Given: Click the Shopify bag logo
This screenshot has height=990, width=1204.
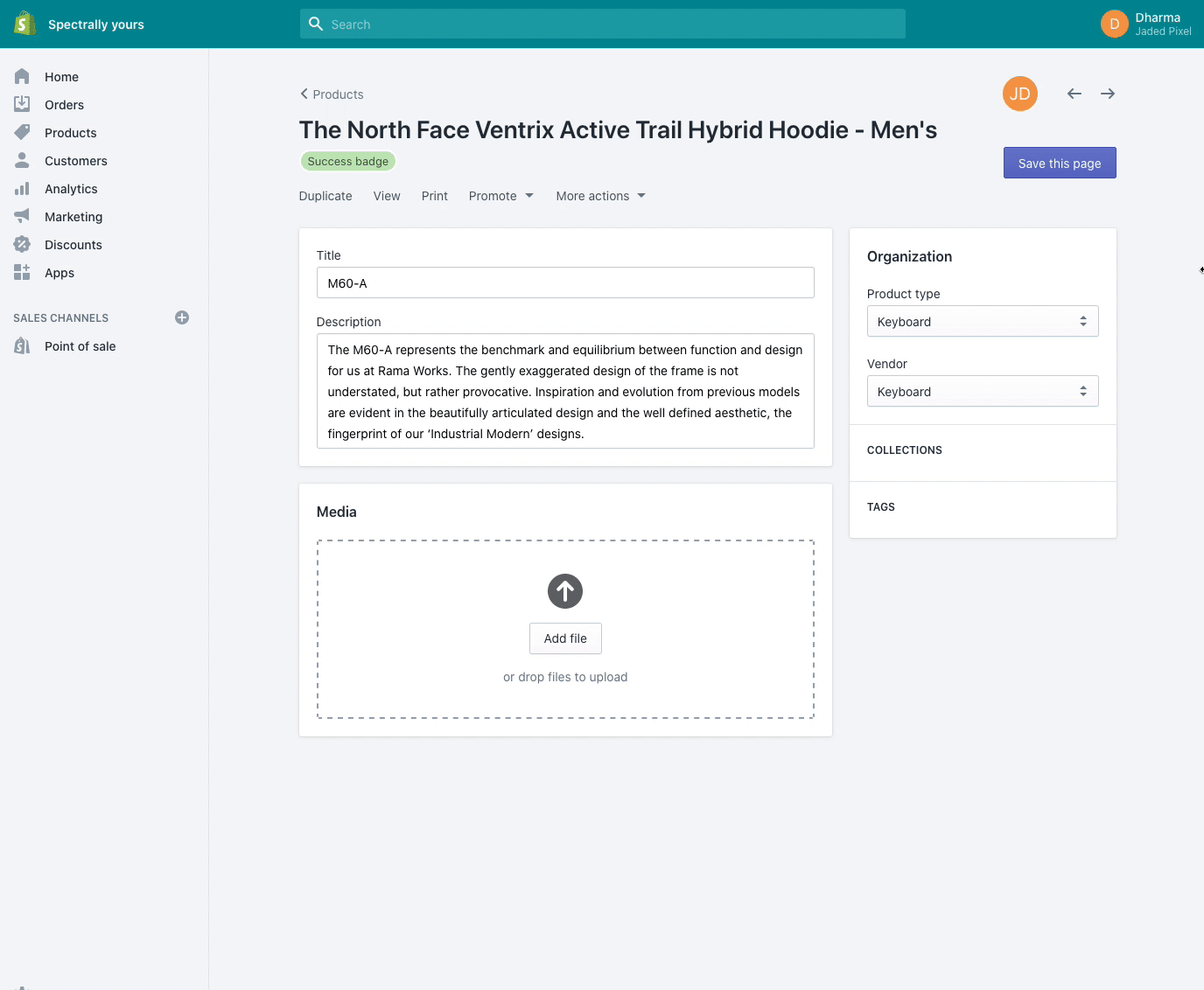Looking at the screenshot, I should 24,24.
